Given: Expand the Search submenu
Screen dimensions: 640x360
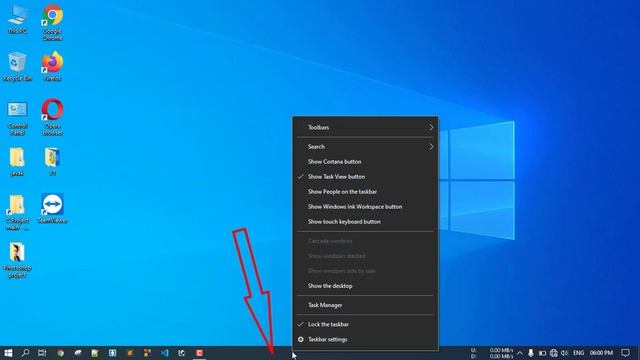Looking at the screenshot, I should 365,147.
